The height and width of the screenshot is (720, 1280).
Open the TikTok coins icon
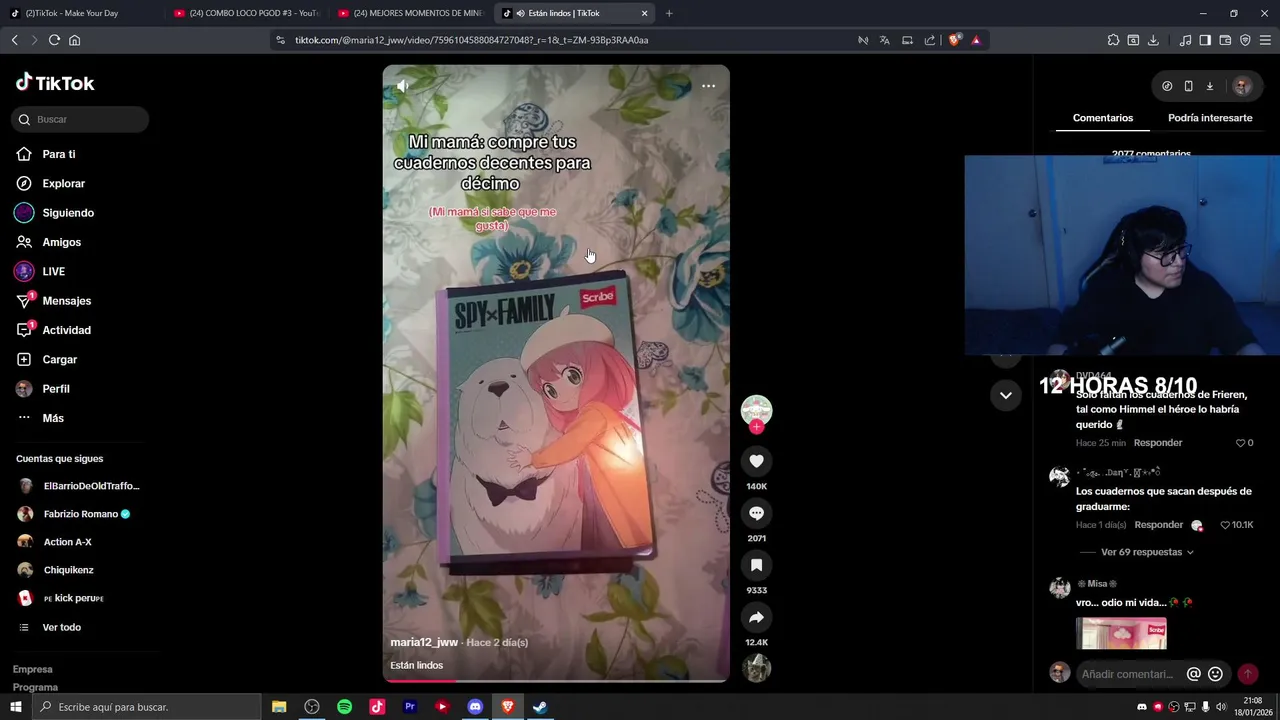click(x=1167, y=86)
